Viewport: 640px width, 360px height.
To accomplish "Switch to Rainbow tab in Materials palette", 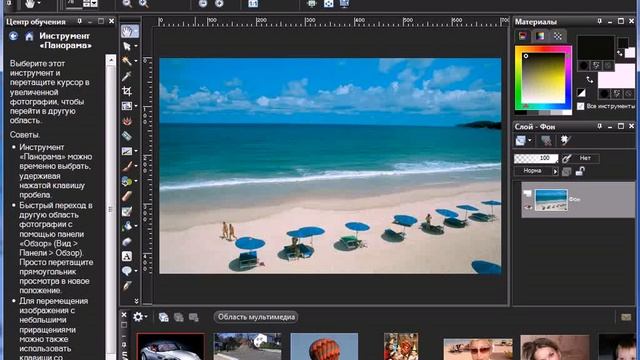I will pos(540,36).
